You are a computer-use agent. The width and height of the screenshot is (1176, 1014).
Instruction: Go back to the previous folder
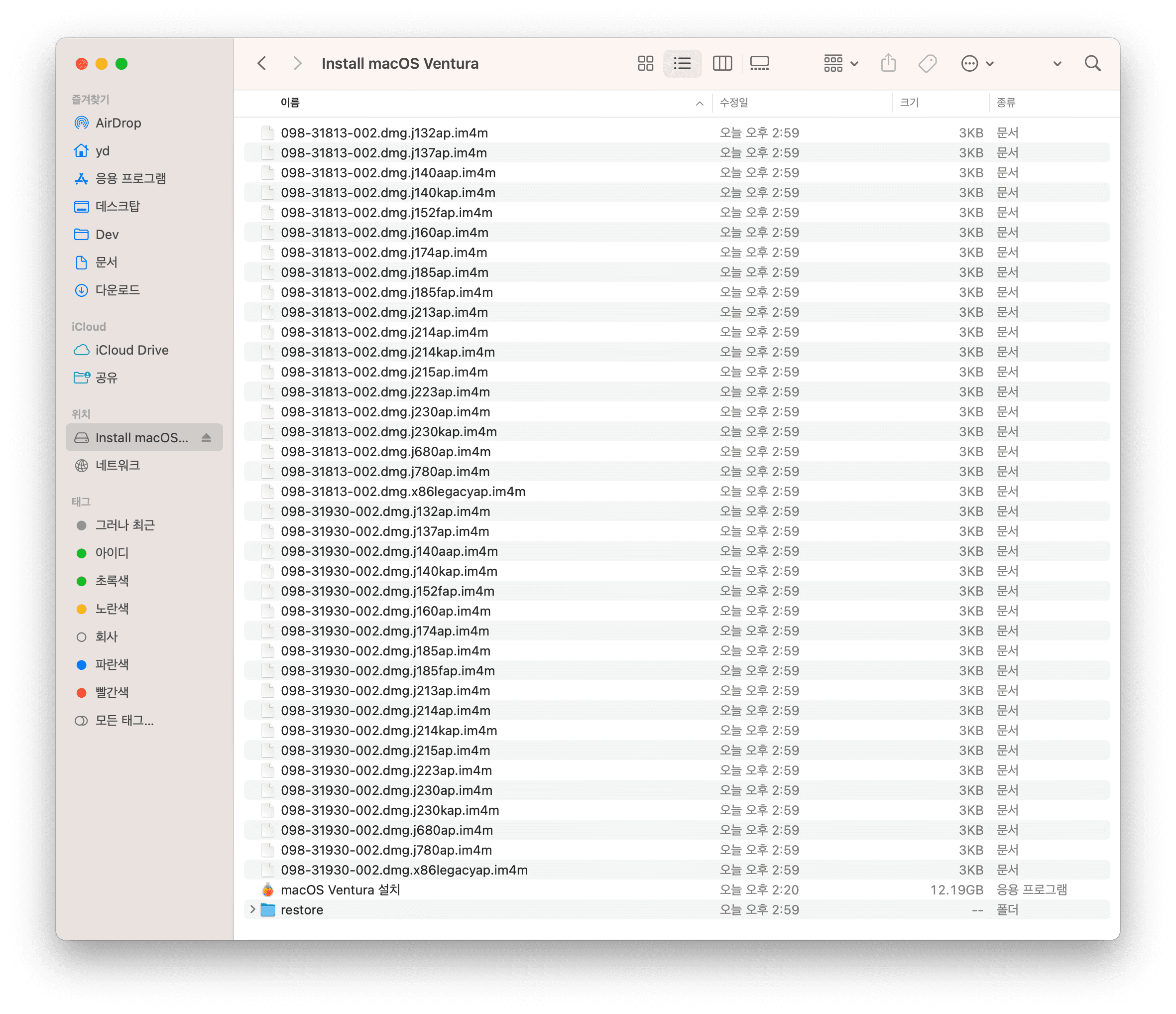pyautogui.click(x=262, y=63)
